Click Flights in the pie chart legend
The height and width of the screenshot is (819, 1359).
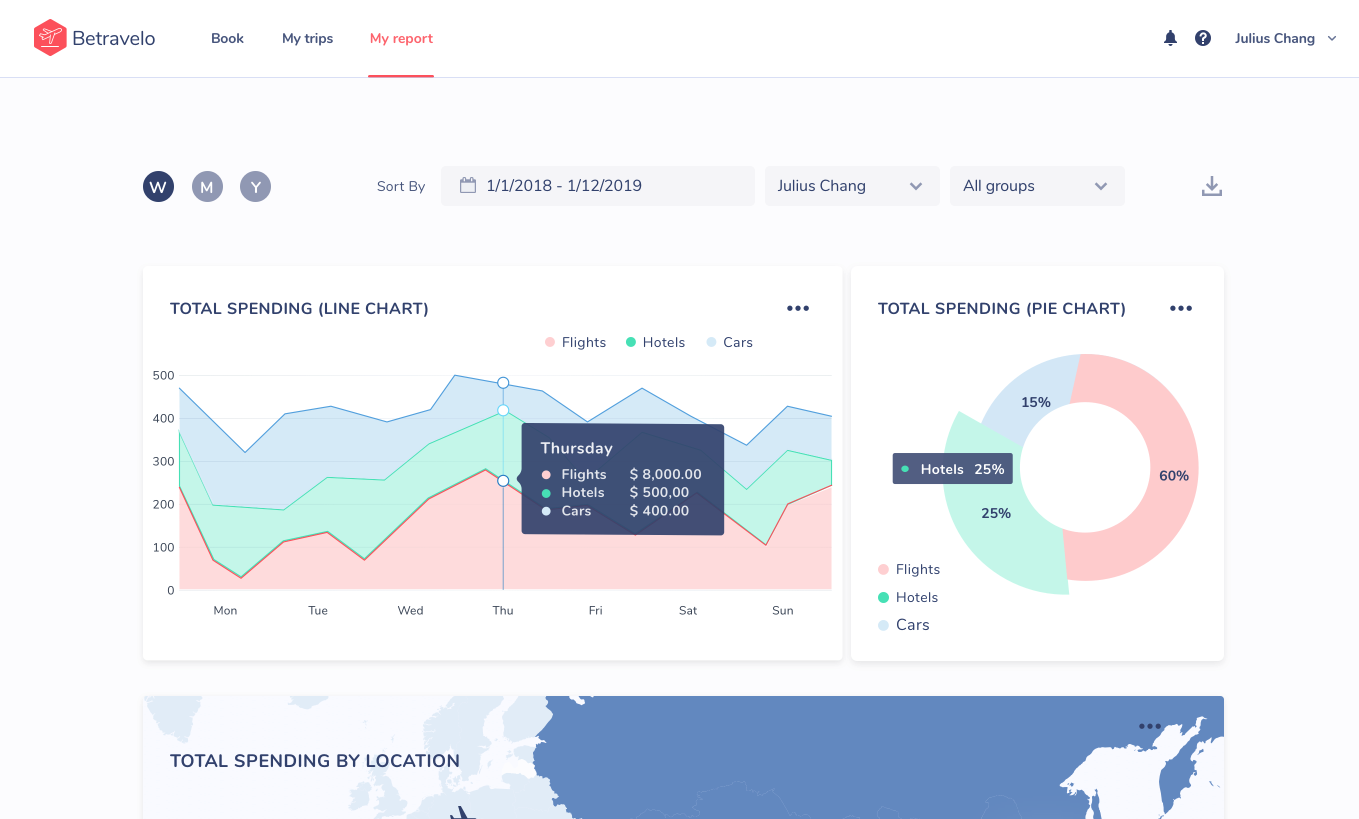click(909, 569)
